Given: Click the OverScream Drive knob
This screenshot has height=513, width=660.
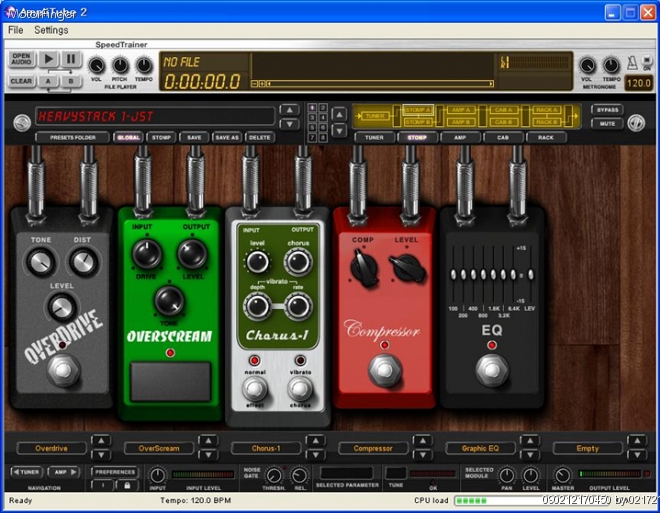Looking at the screenshot, I should point(146,255).
